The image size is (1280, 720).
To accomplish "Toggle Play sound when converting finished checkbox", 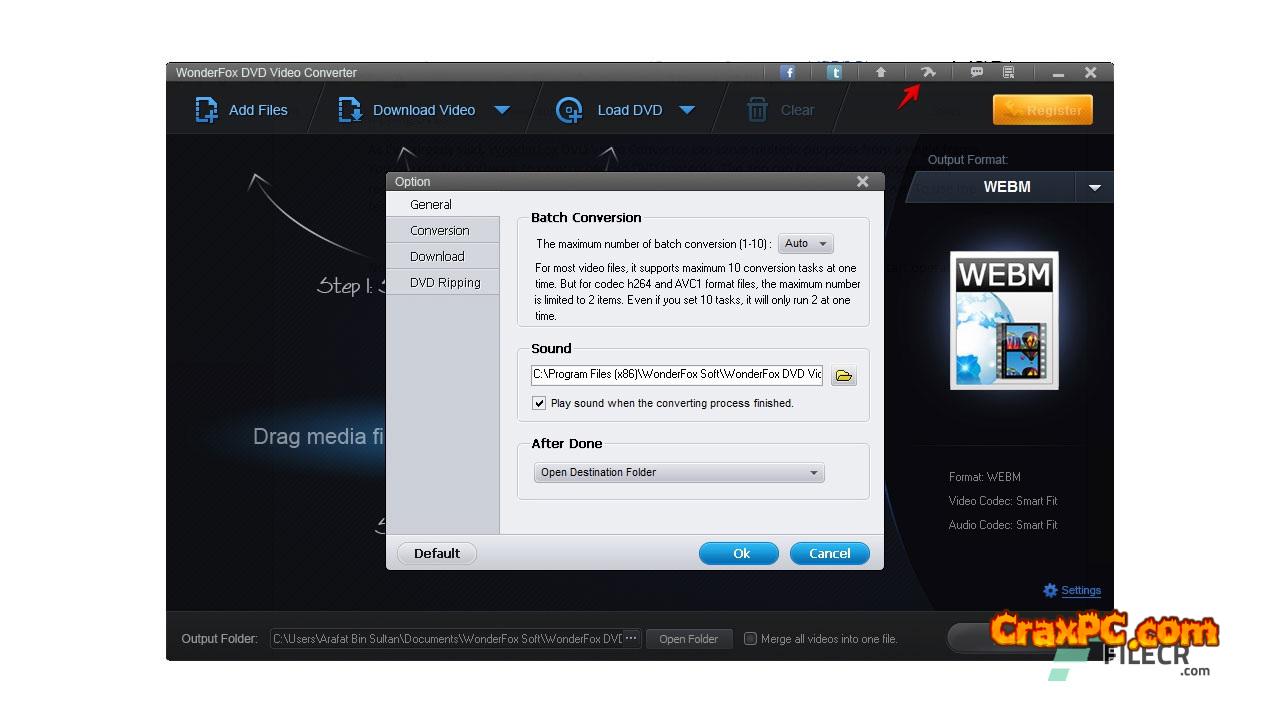I will [539, 403].
